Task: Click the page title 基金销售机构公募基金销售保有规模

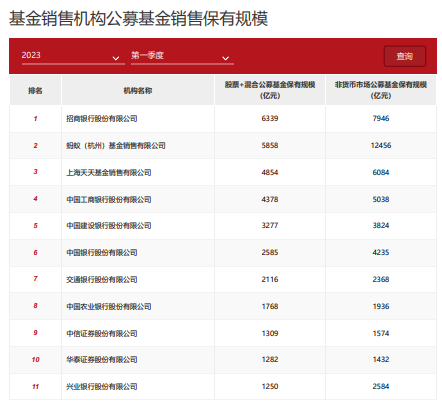Action: [138, 18]
